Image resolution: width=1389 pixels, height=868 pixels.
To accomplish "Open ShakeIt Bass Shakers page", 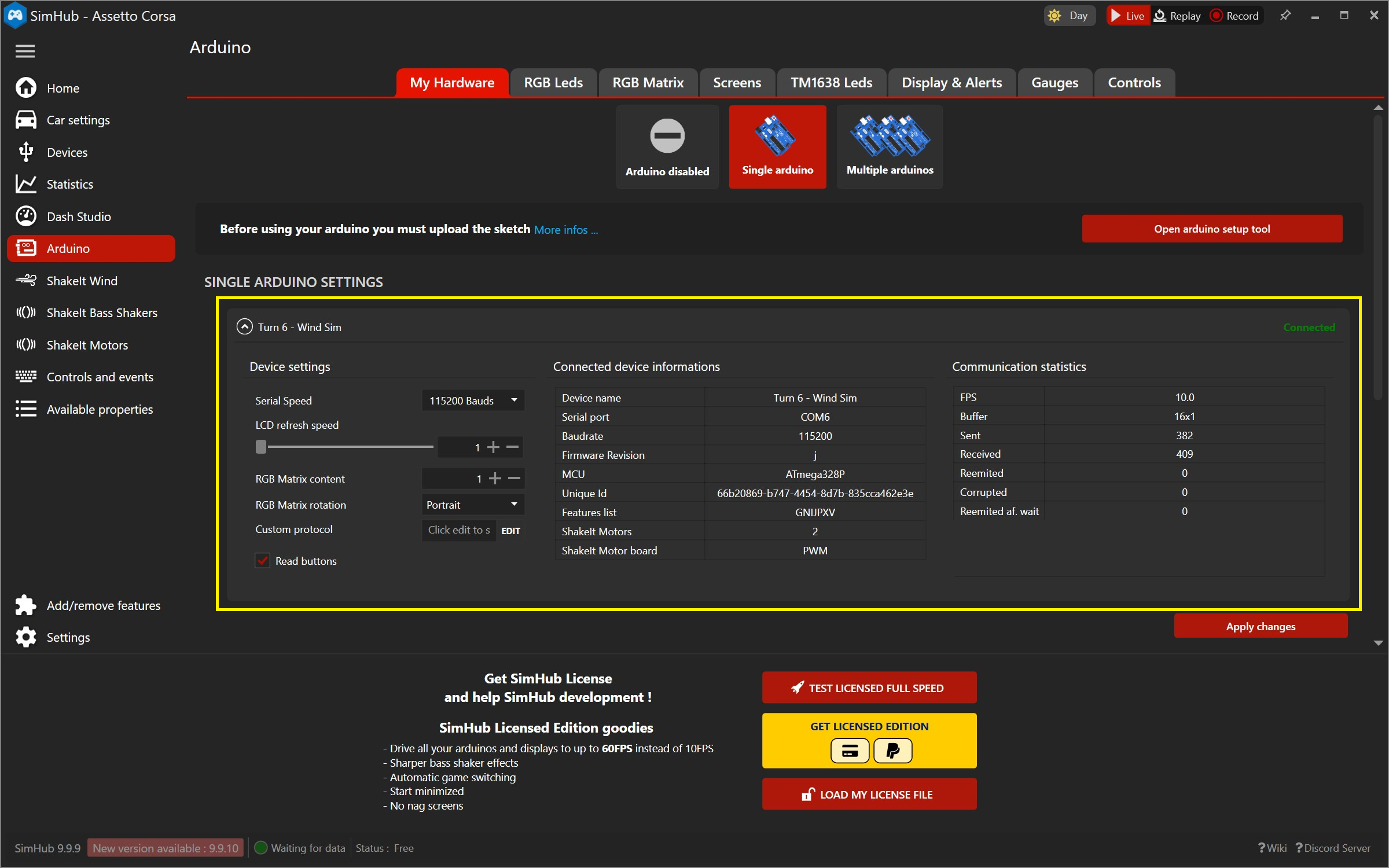I will [x=102, y=312].
